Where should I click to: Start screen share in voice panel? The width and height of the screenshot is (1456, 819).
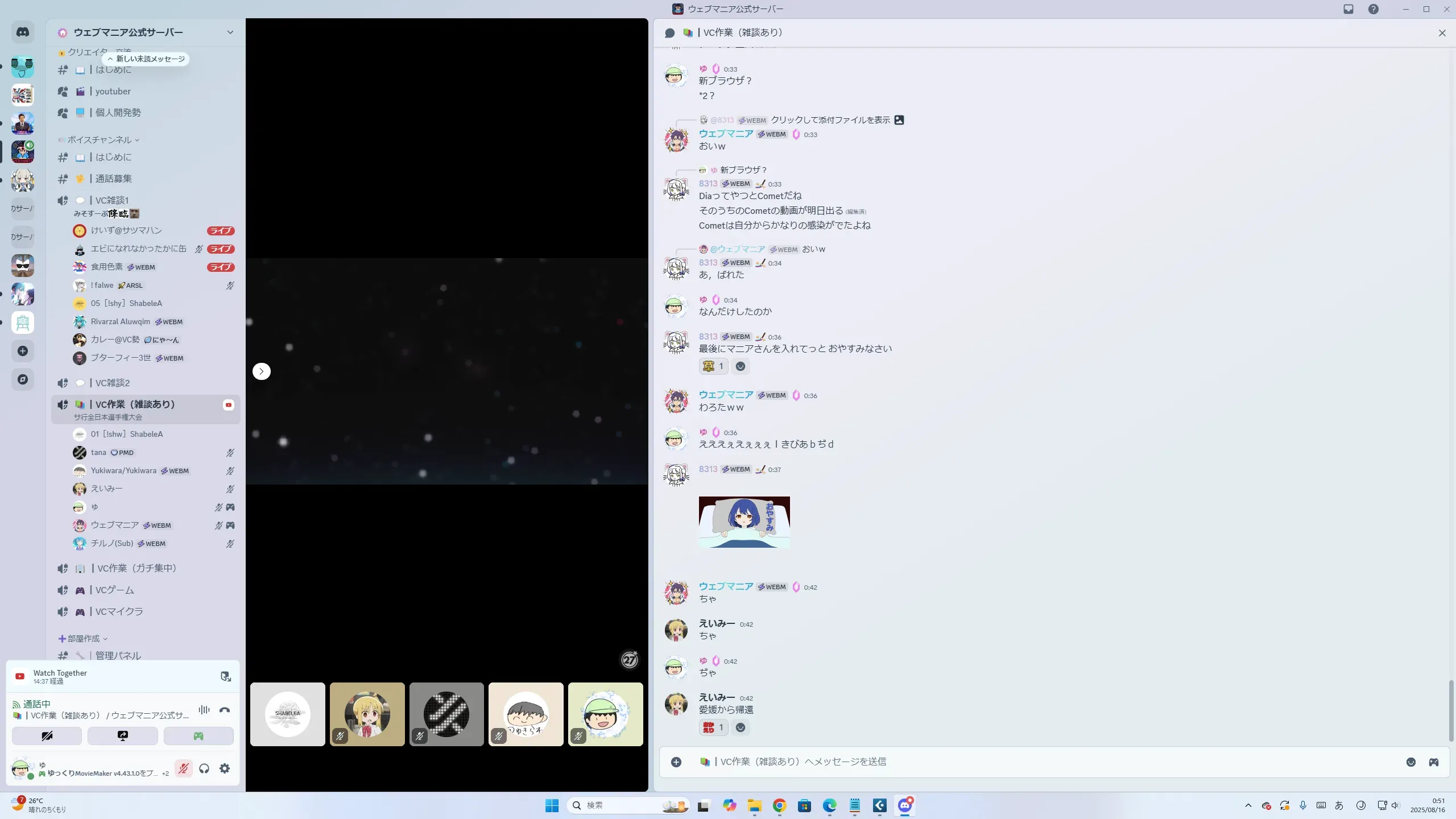click(x=122, y=736)
